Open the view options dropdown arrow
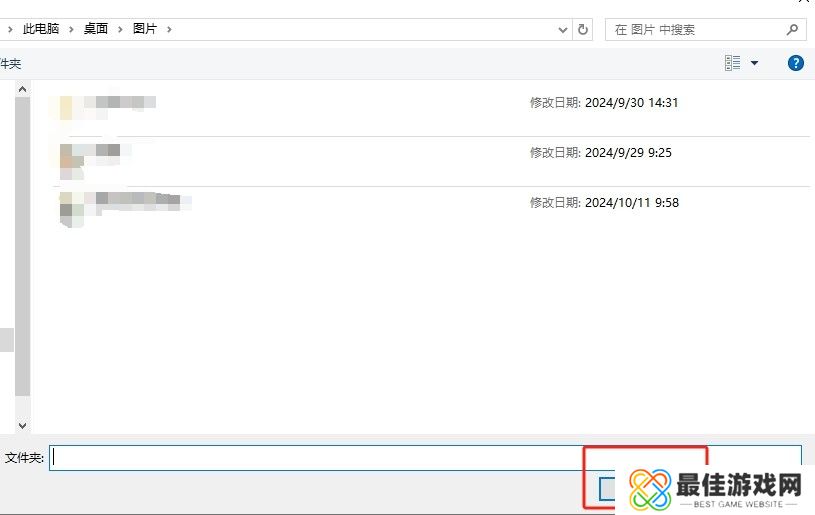The width and height of the screenshot is (815, 515). [x=755, y=63]
